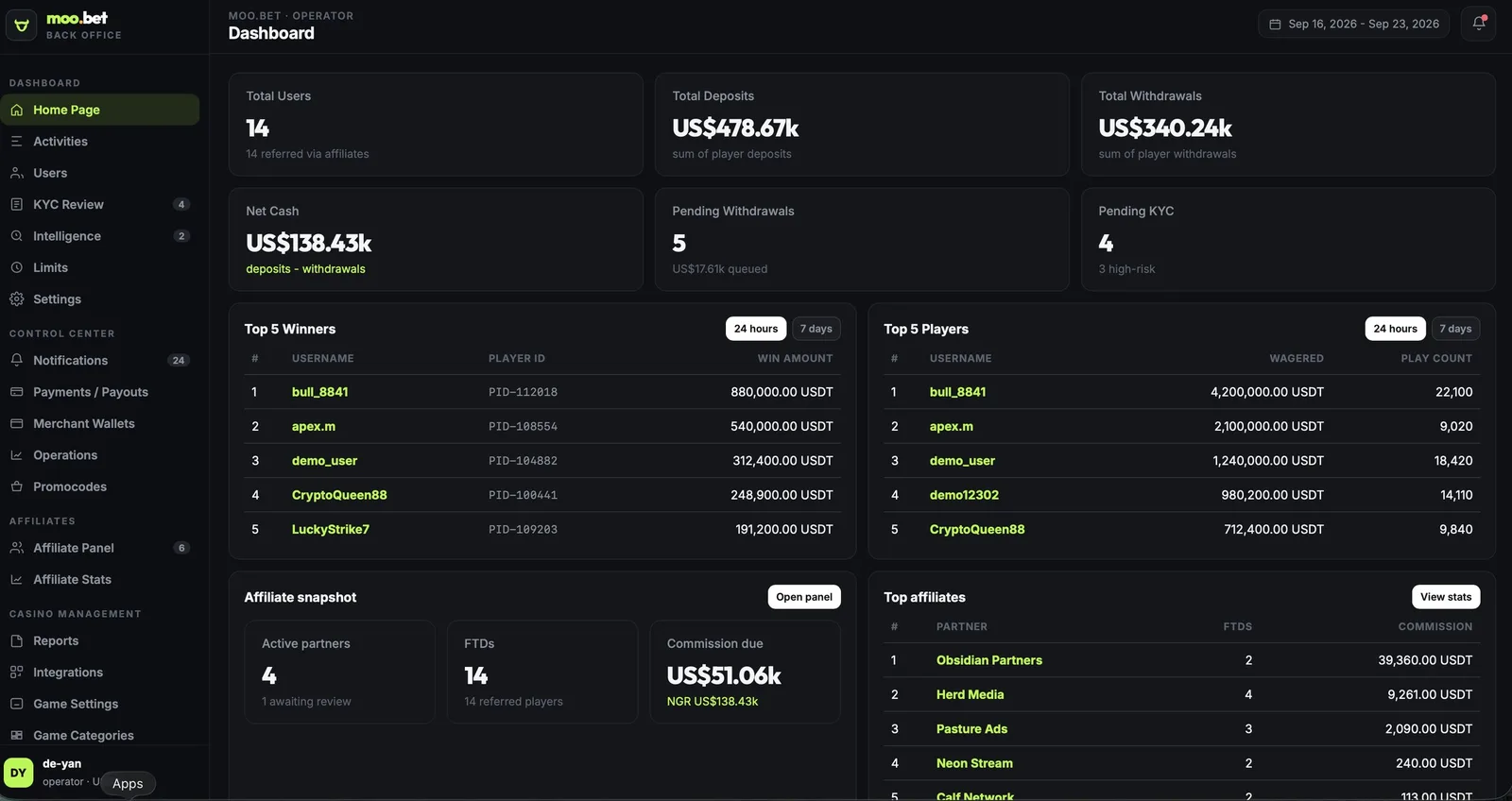The image size is (1512, 801).
Task: Click the DY user avatar
Action: click(x=19, y=773)
